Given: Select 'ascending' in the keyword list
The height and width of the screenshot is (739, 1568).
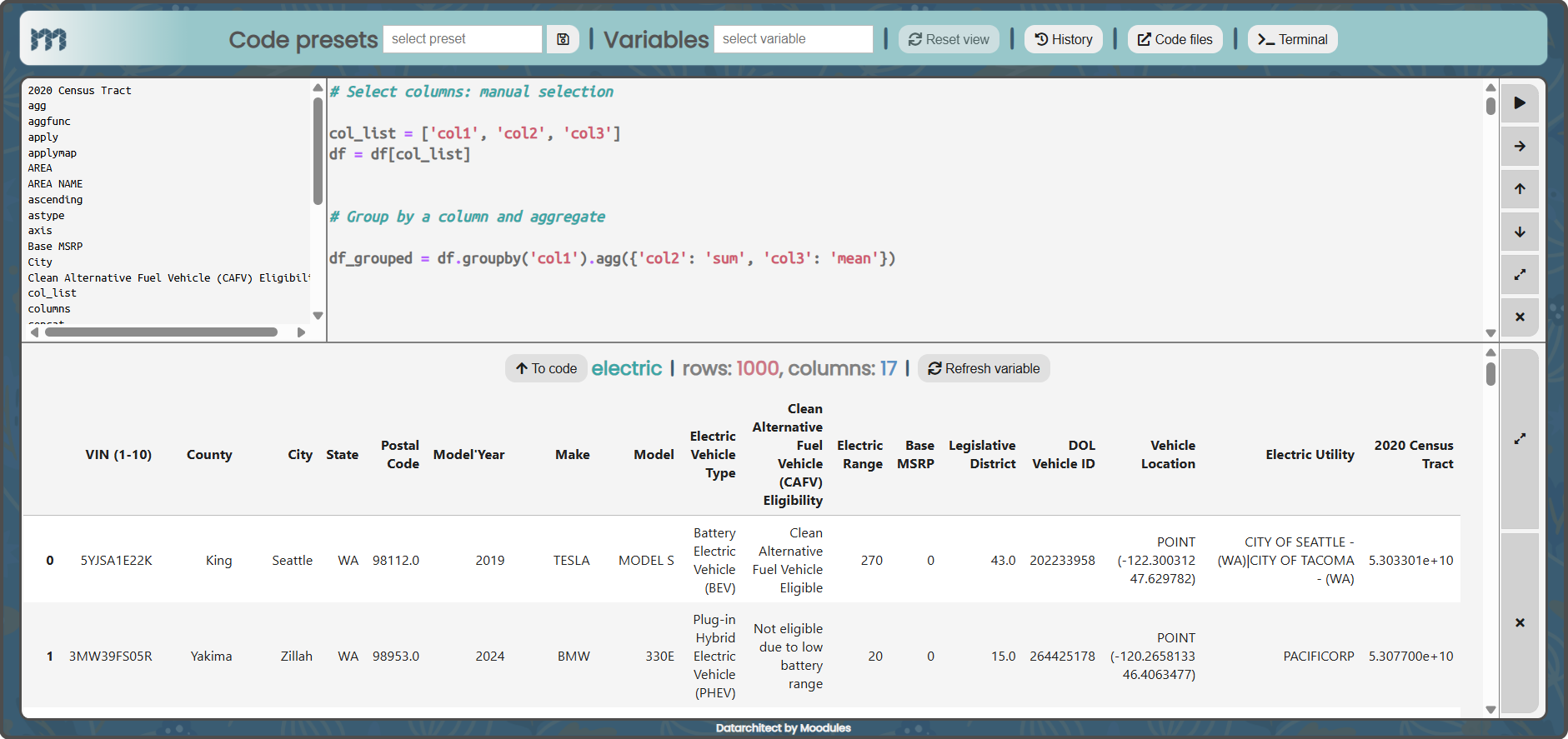Looking at the screenshot, I should 55,200.
